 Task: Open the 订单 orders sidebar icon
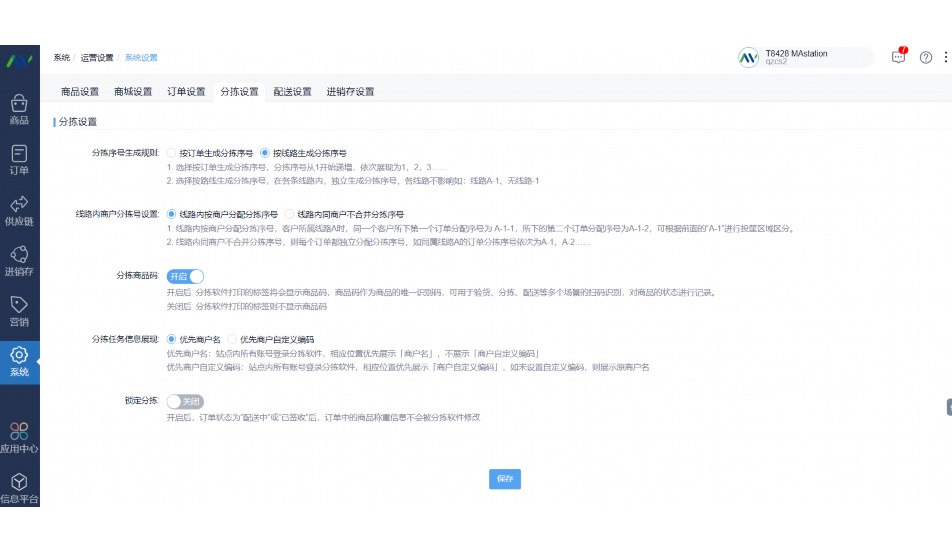(19, 159)
